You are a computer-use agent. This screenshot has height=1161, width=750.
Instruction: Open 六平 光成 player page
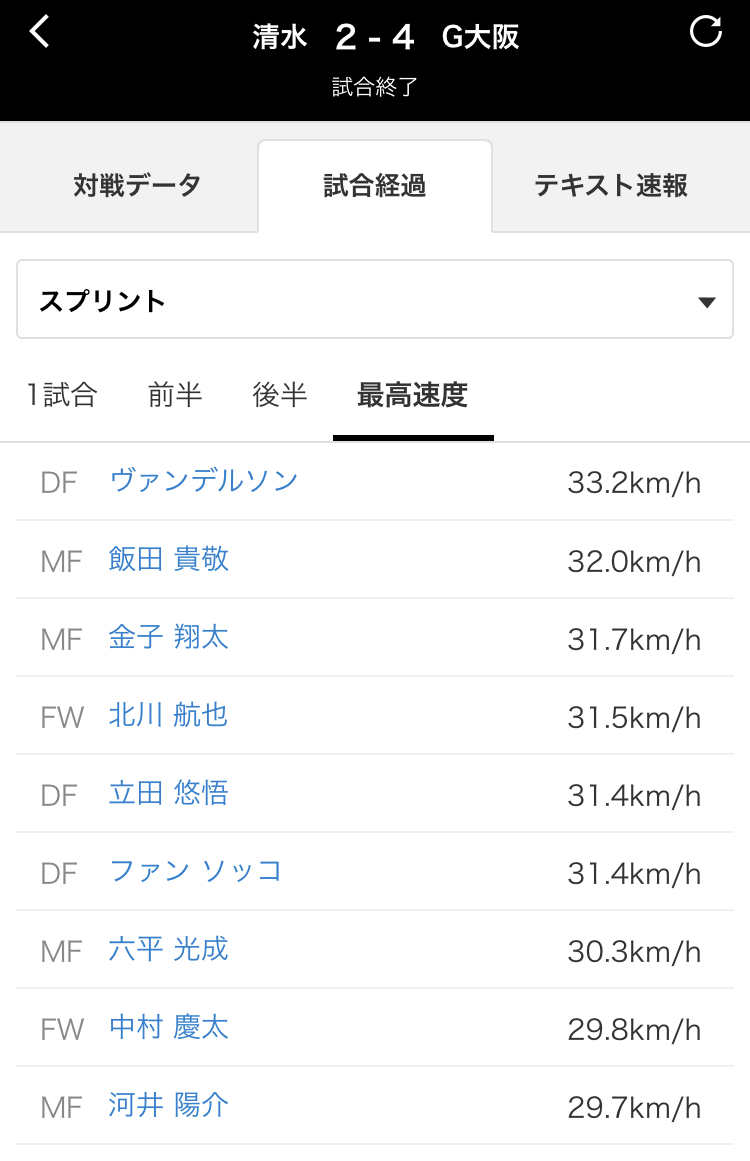169,949
